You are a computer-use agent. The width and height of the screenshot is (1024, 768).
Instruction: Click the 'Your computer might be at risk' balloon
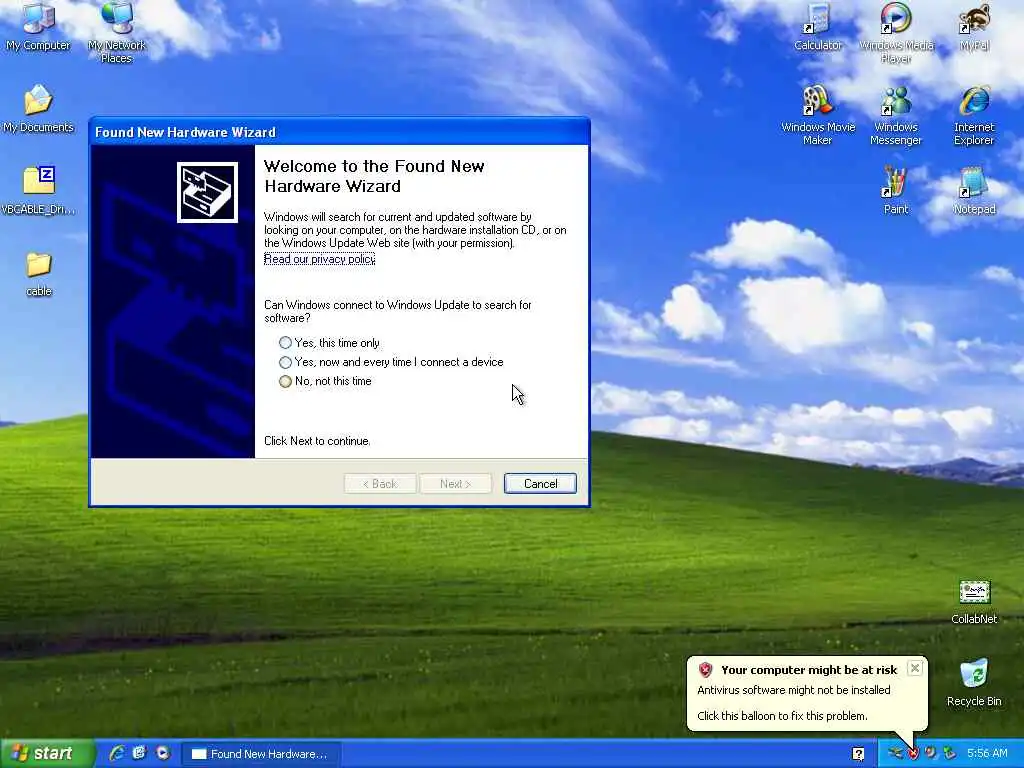(807, 693)
